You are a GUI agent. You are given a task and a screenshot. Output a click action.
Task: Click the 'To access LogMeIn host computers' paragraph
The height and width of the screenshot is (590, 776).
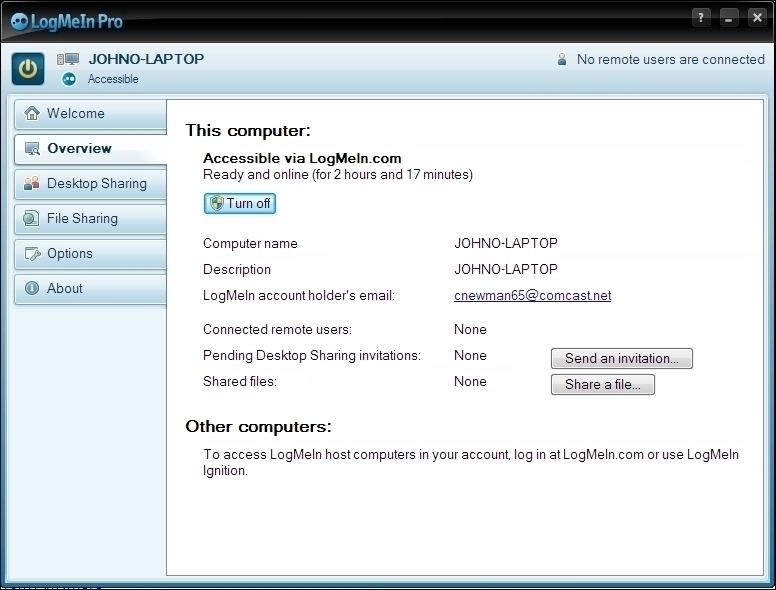click(471, 462)
